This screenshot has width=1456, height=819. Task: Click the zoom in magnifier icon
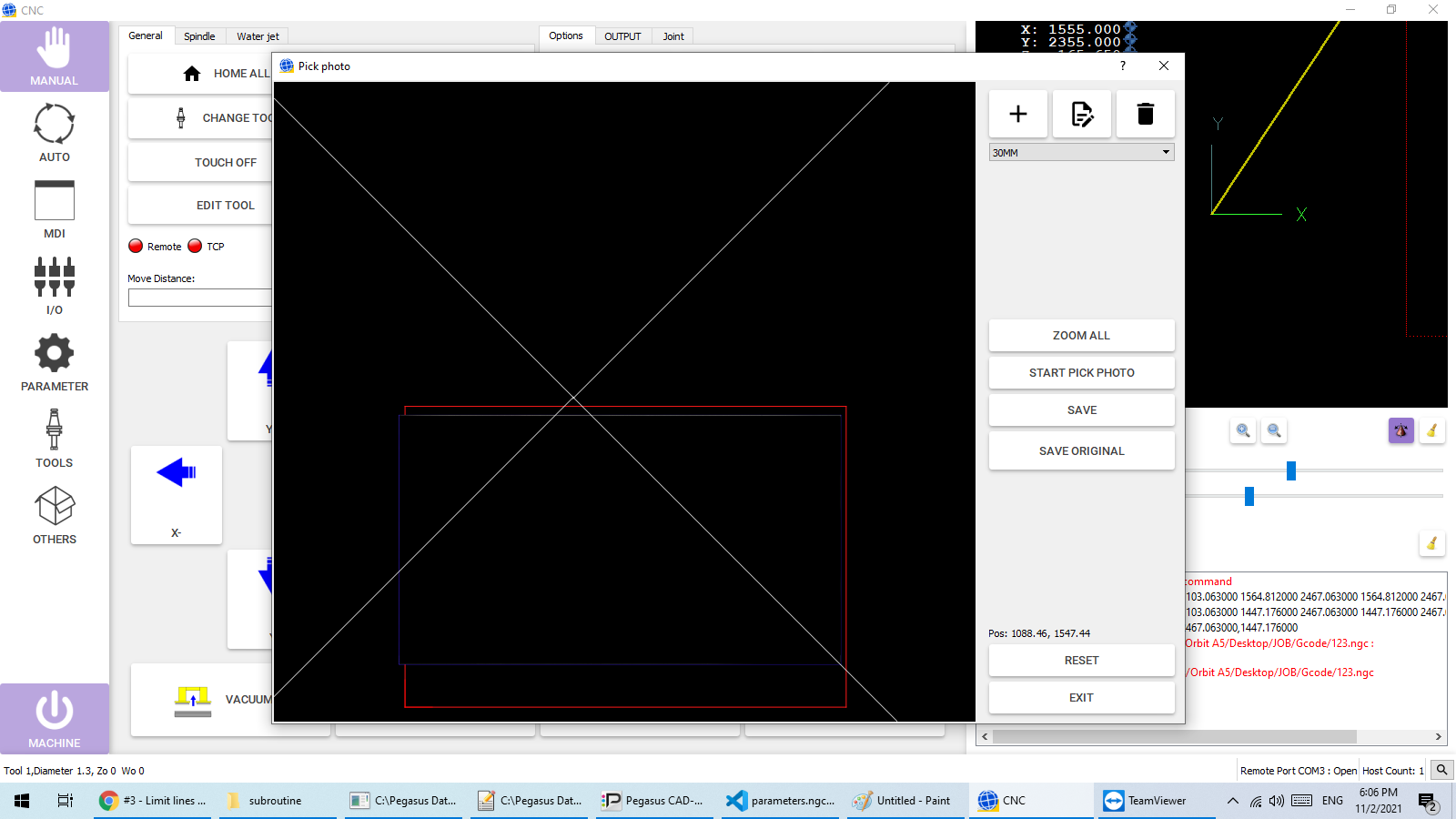pos(1243,430)
